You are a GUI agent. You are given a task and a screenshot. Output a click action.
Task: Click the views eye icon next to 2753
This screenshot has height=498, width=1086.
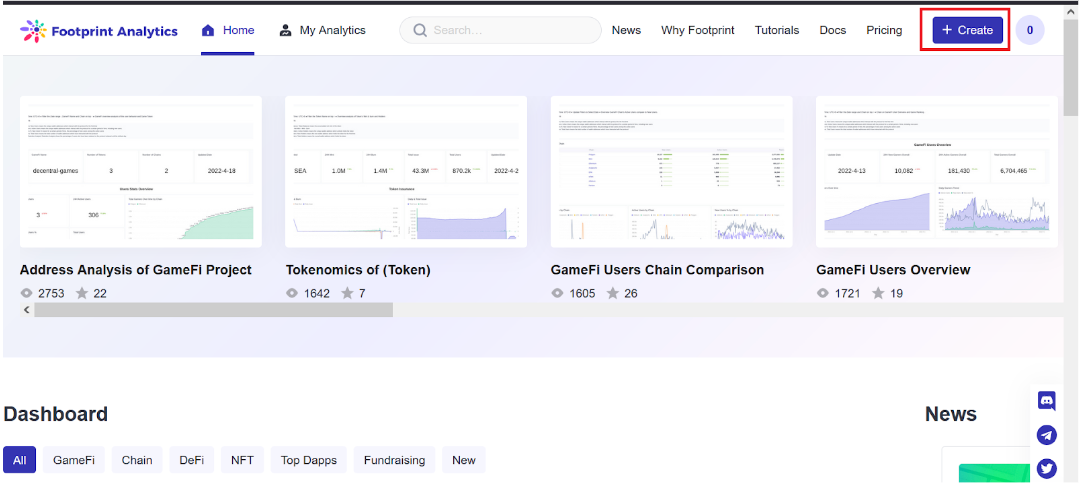pos(26,294)
